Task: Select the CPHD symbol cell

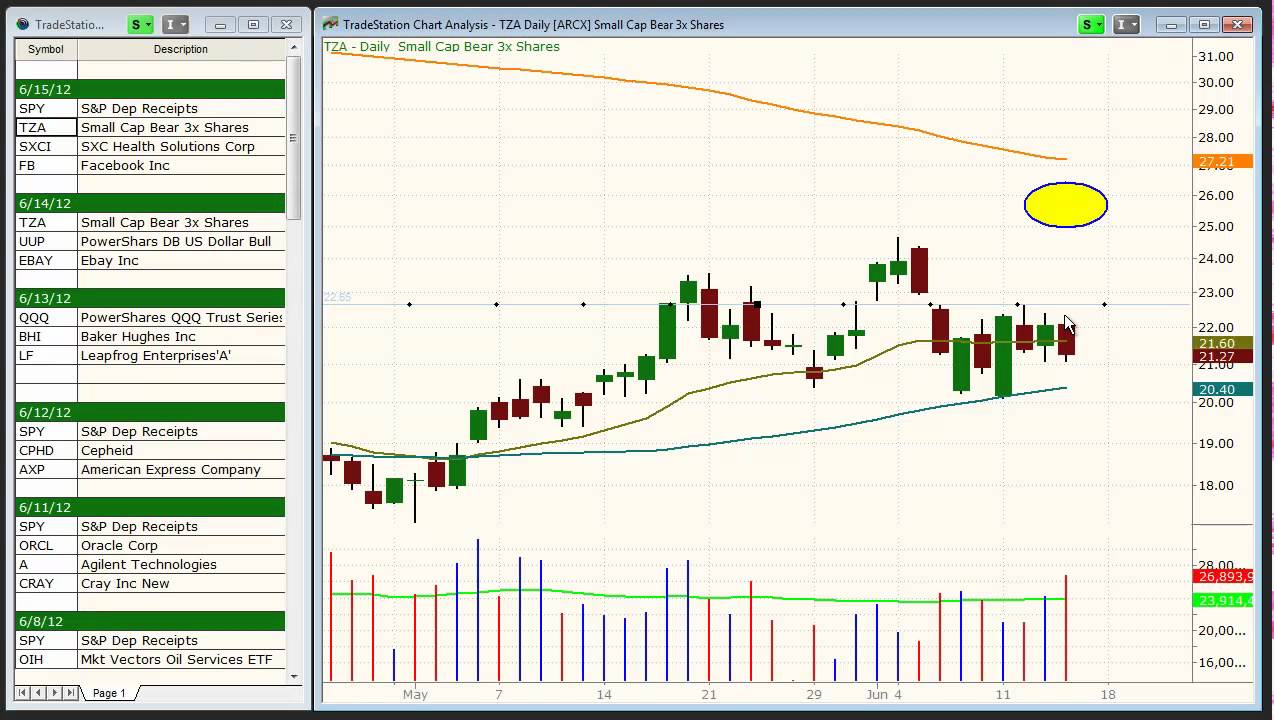Action: (46, 450)
